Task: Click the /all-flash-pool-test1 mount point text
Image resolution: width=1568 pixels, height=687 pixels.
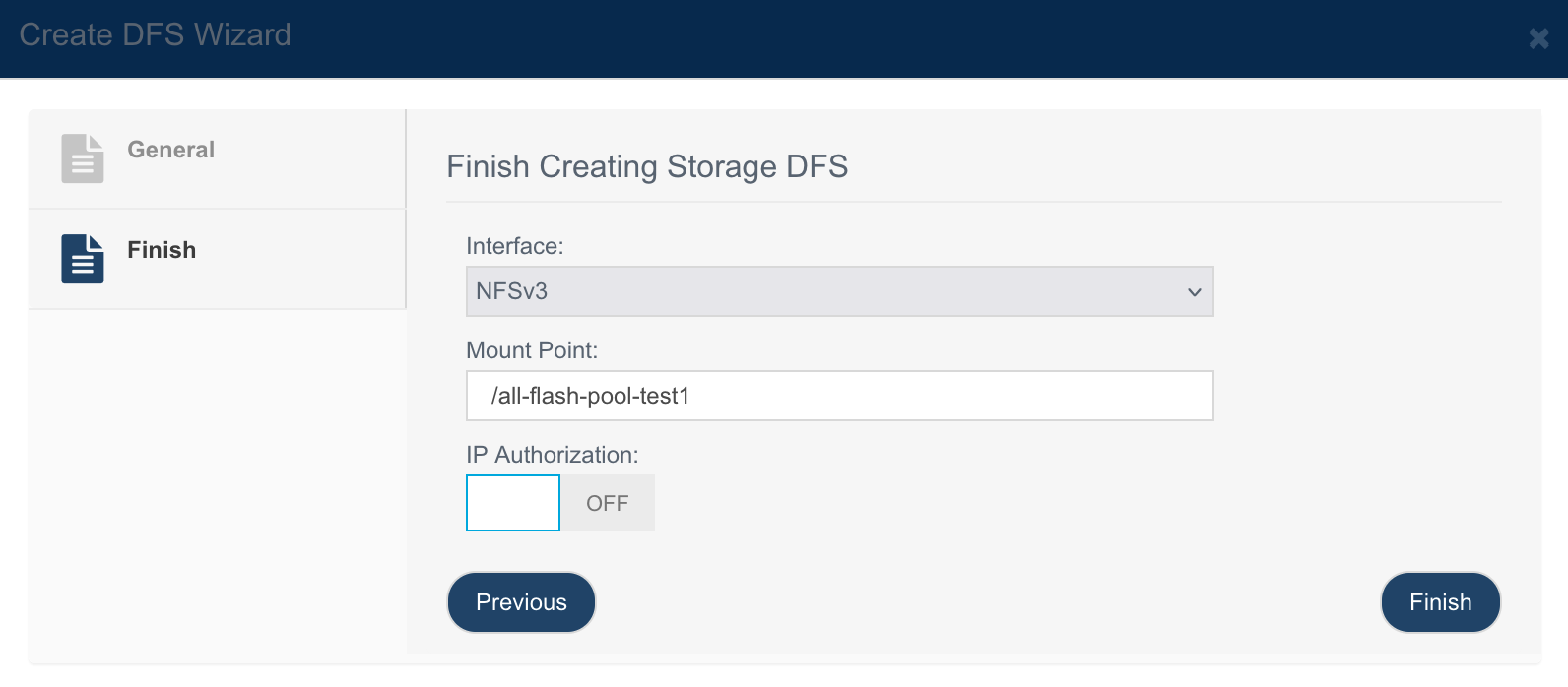Action: coord(590,396)
